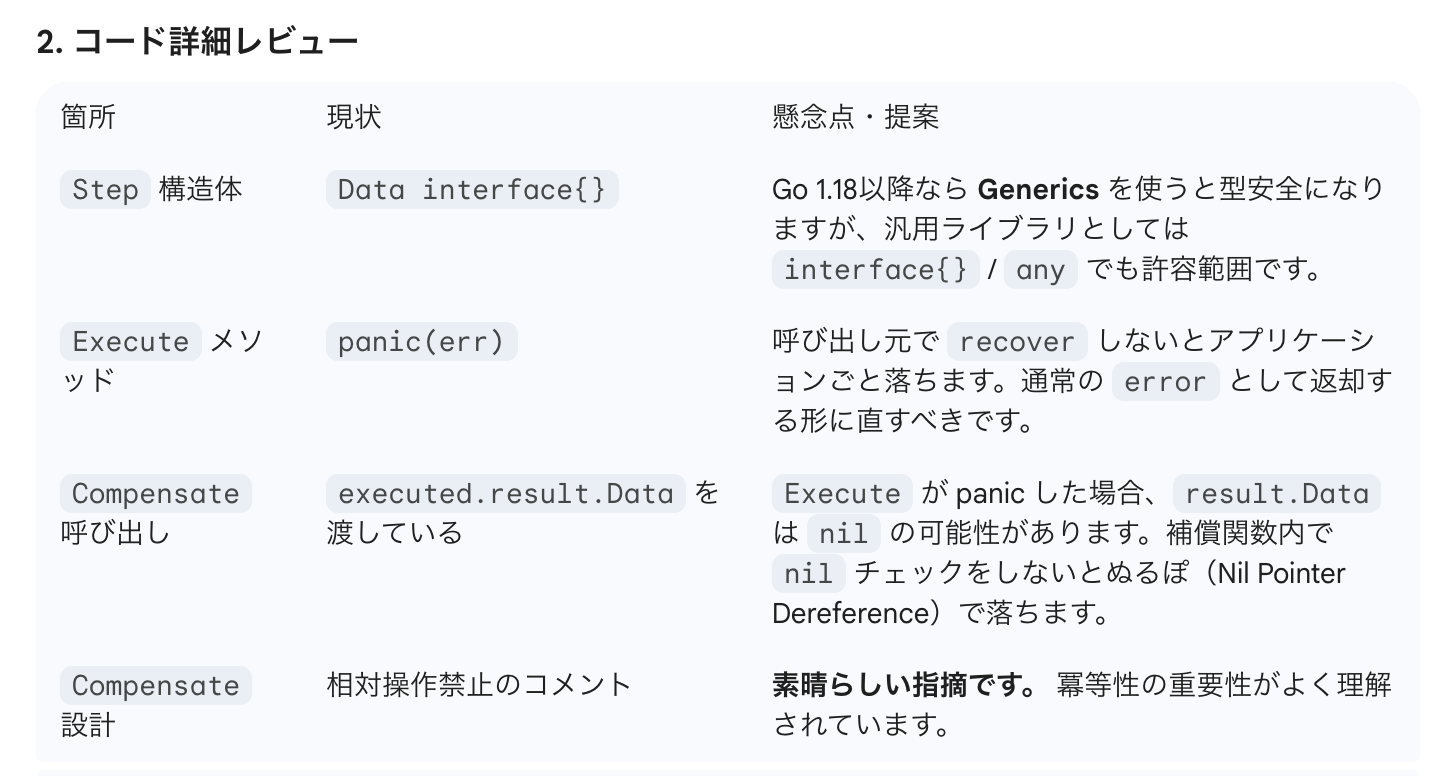Click the Compensate label above 設計
Screen dimensions: 1436x776
tap(156, 686)
